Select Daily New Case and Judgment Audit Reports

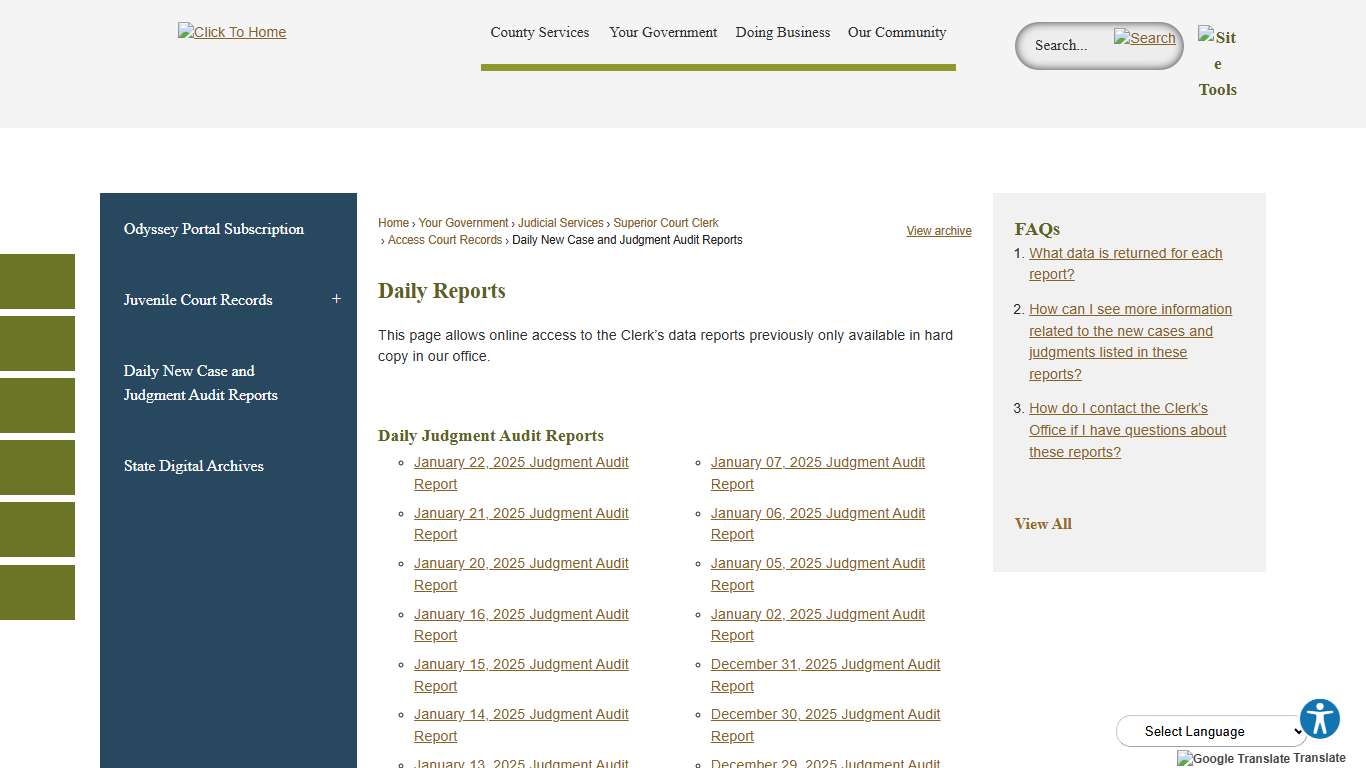click(x=200, y=383)
